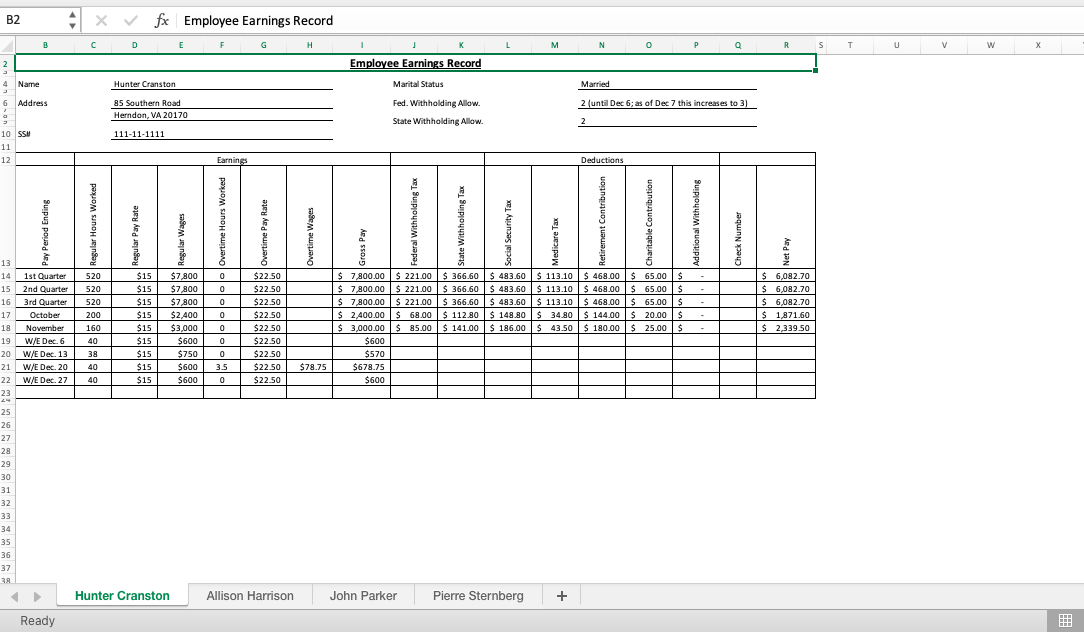Select column B header
The width and height of the screenshot is (1084, 632).
point(45,45)
